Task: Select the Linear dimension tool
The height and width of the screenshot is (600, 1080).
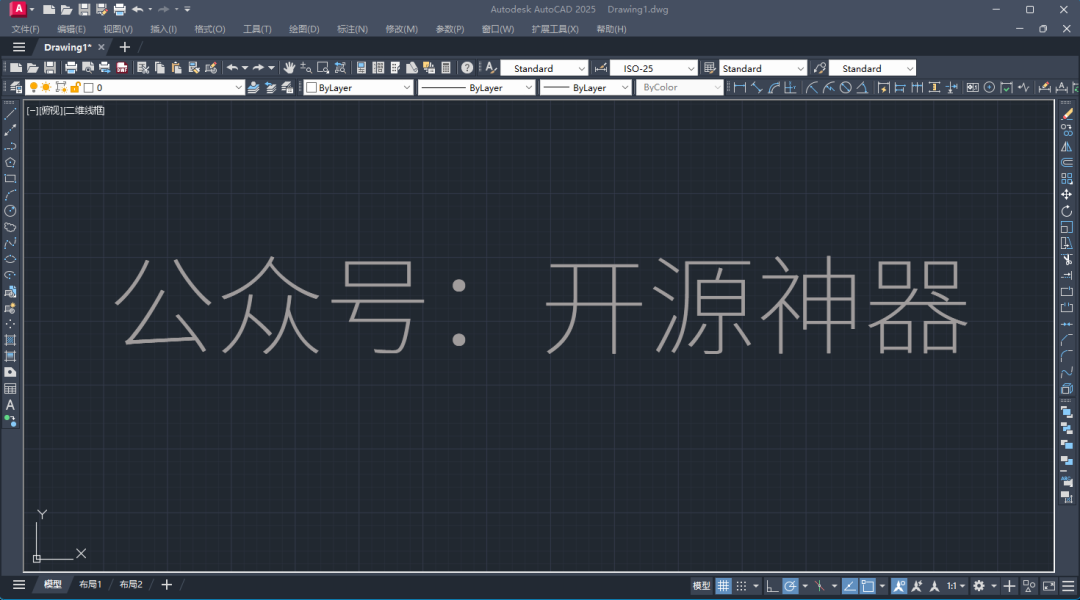Action: pos(740,87)
